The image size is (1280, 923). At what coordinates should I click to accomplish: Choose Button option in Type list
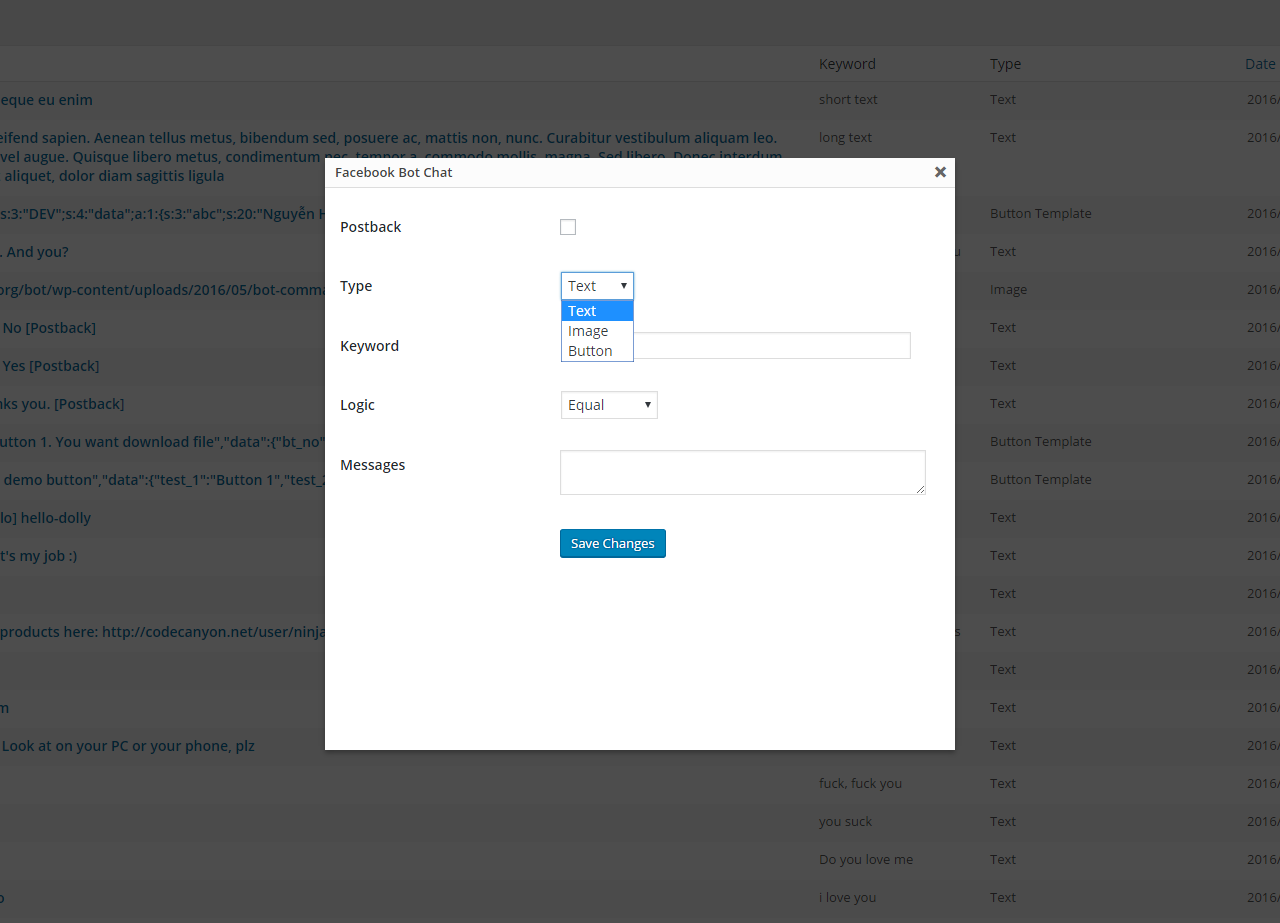597,351
